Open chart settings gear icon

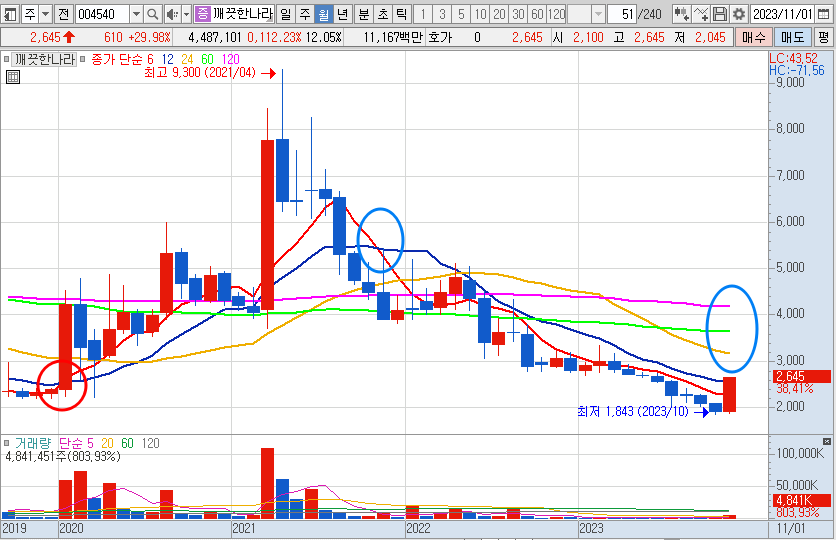coord(738,14)
